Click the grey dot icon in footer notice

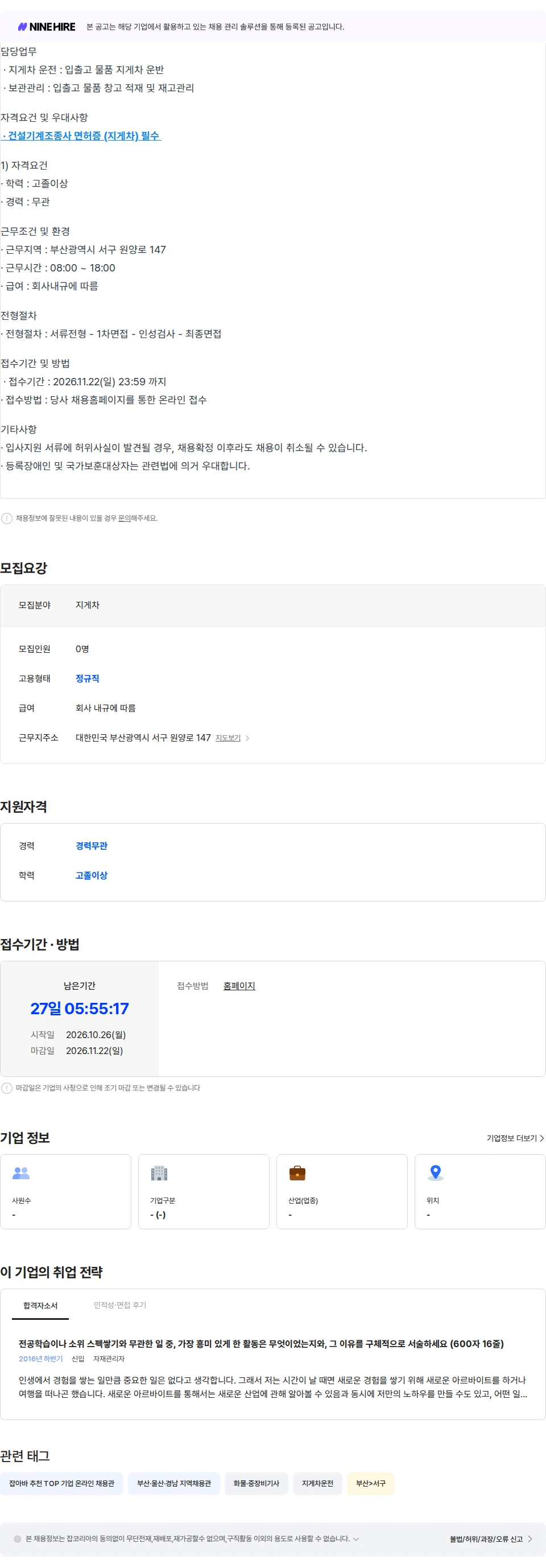tap(18, 1539)
